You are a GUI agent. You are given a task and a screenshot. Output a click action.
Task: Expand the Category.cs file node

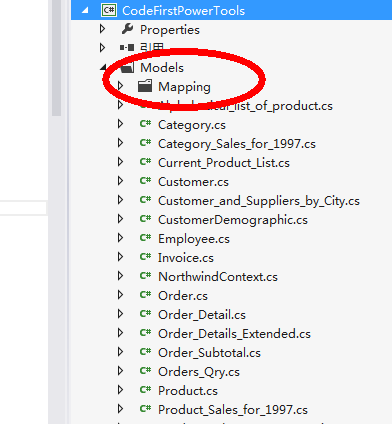[121, 124]
